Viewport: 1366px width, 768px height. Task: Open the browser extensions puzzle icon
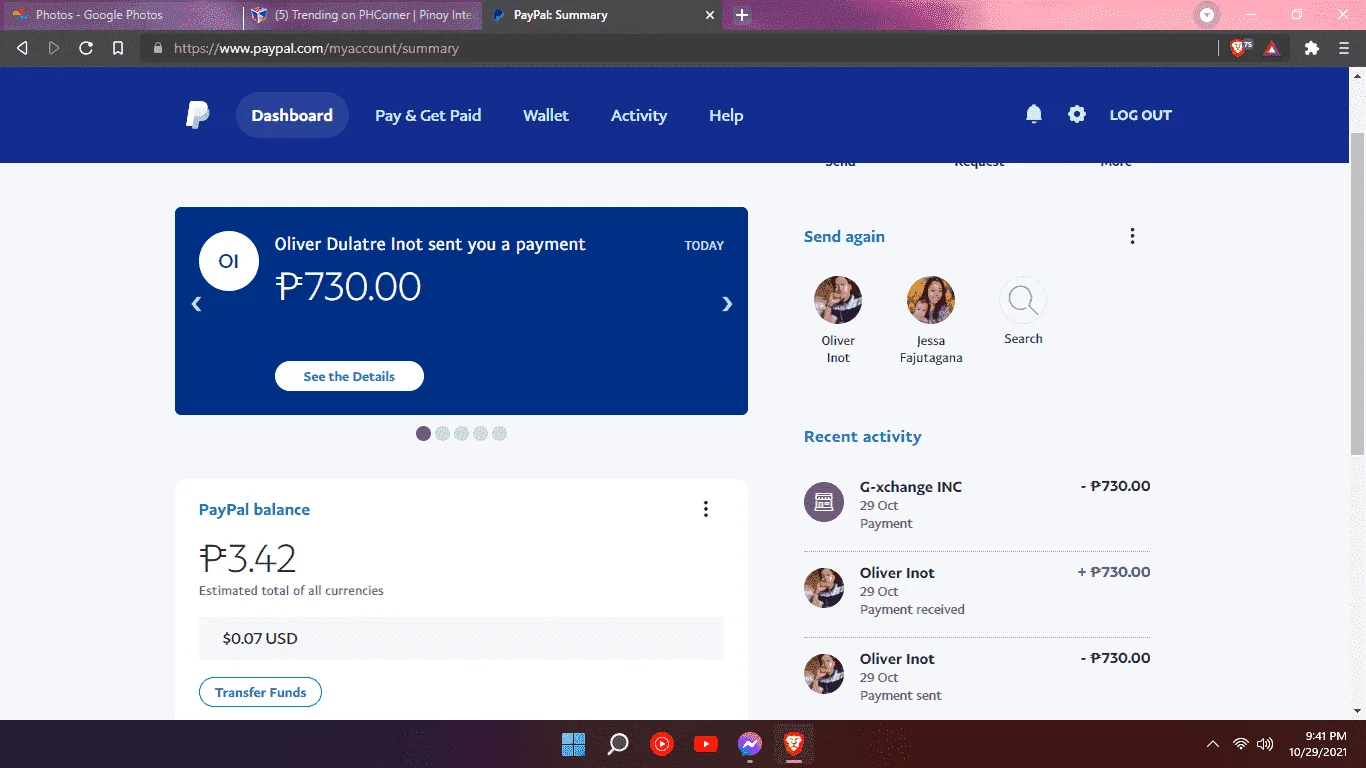[x=1312, y=48]
